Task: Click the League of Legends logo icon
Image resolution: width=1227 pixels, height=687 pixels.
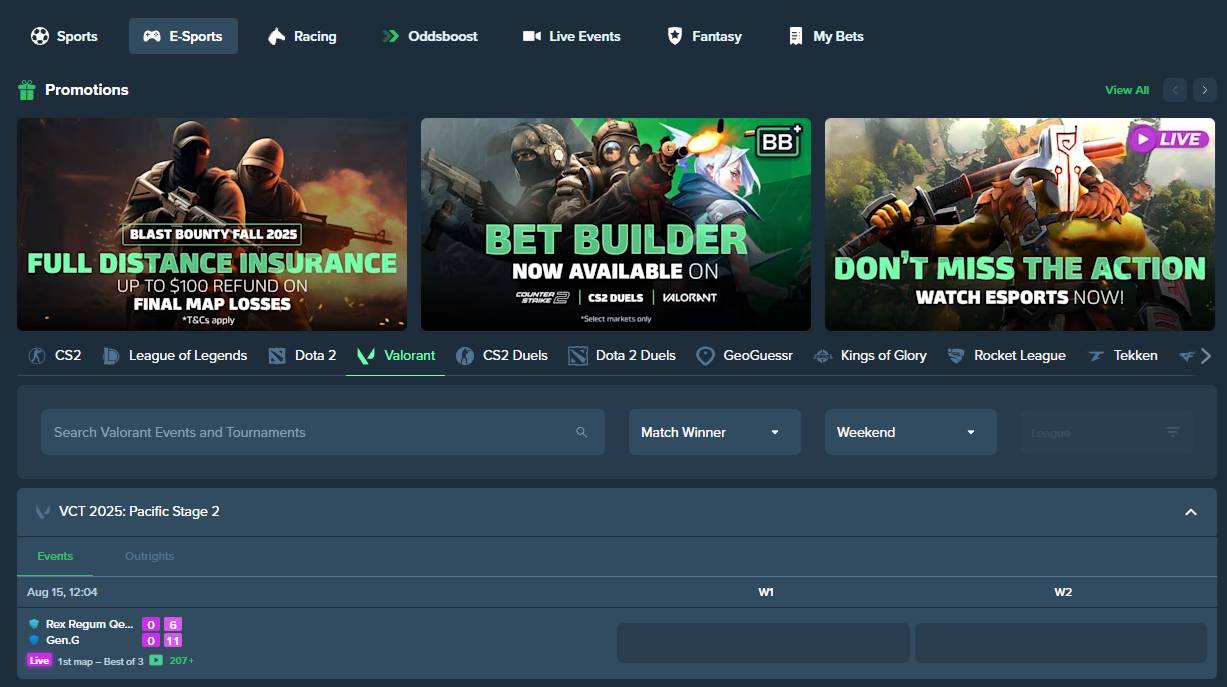Action: coord(112,356)
